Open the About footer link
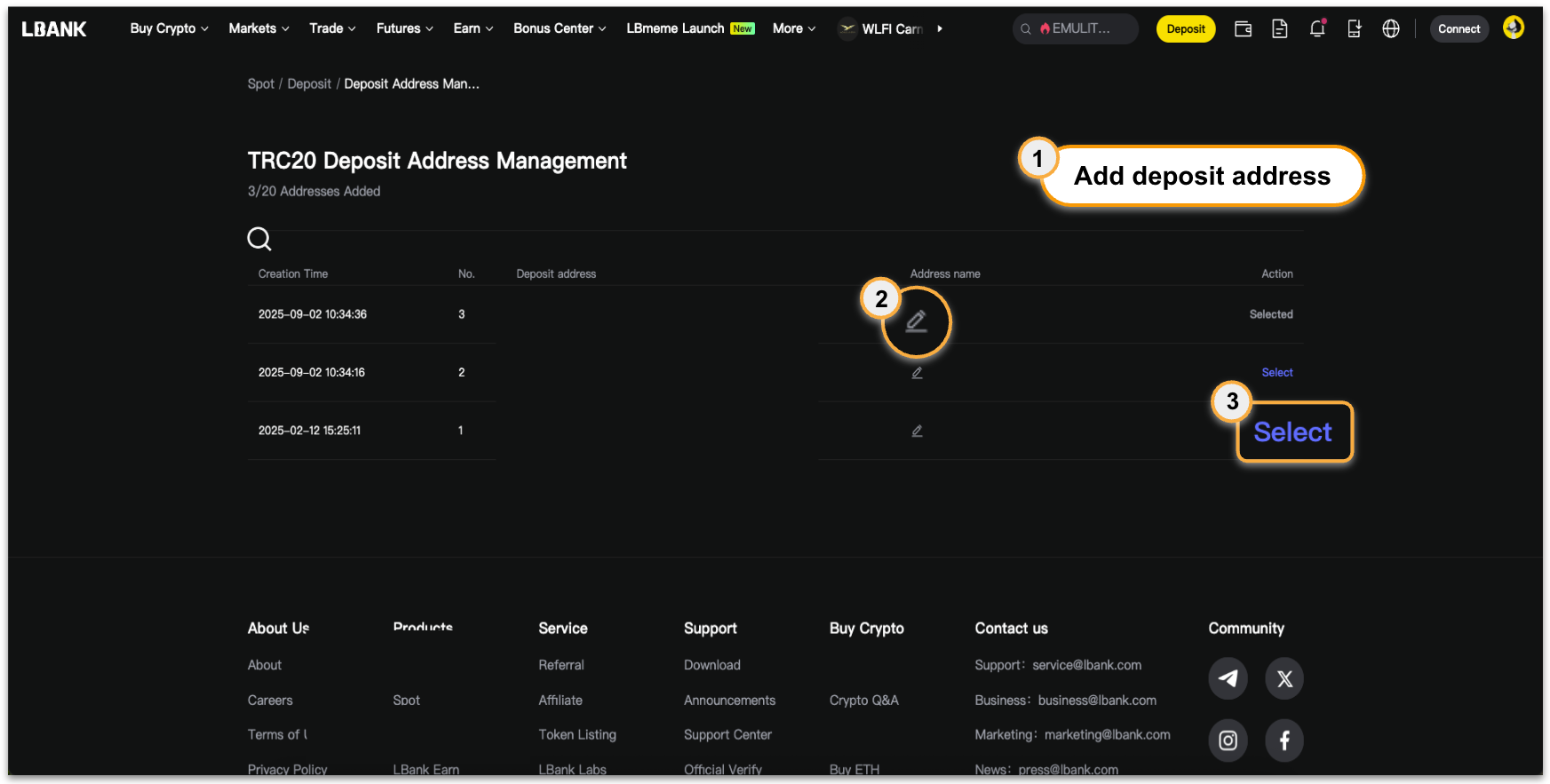 coord(265,665)
